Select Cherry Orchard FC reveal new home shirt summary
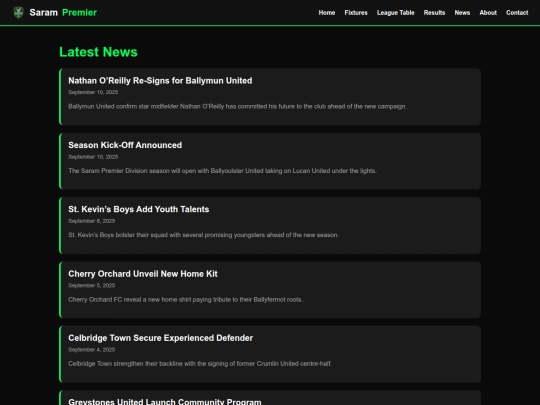Viewport: 540px width, 405px height. [185, 300]
